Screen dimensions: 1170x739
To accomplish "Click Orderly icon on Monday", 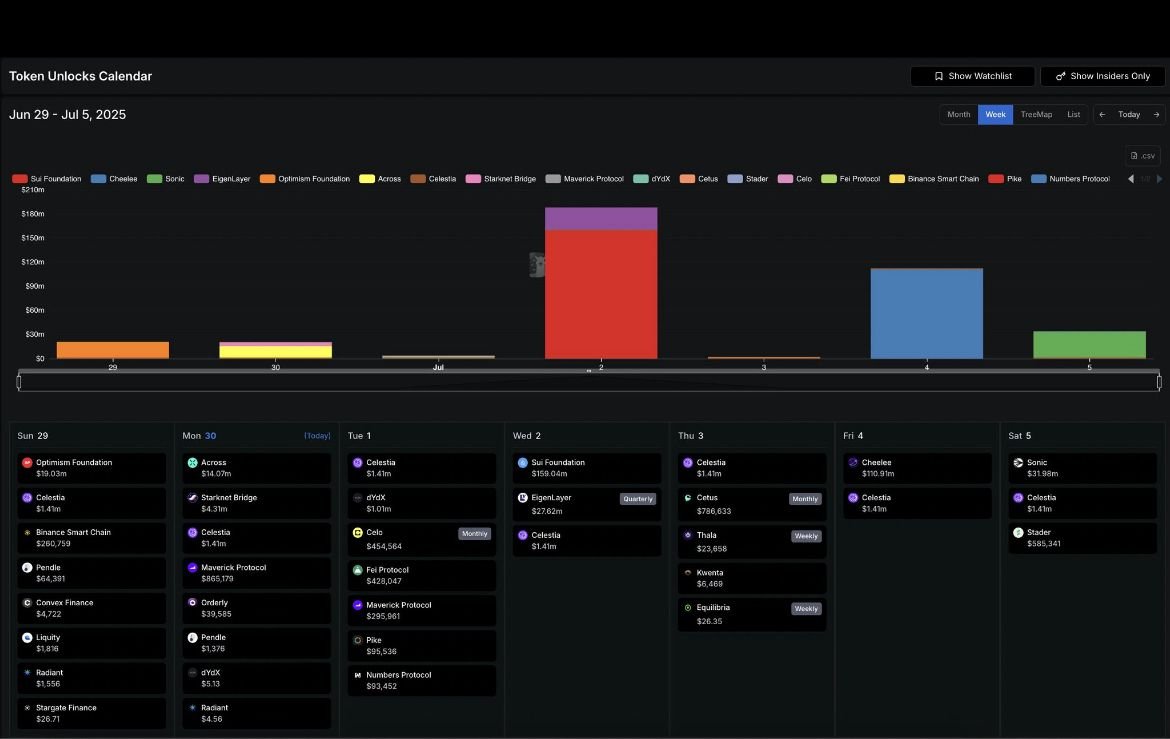I will click(x=193, y=603).
